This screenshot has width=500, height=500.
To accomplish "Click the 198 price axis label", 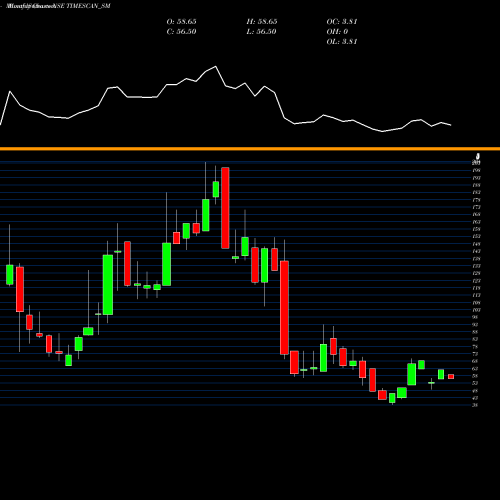I will pos(476,170).
